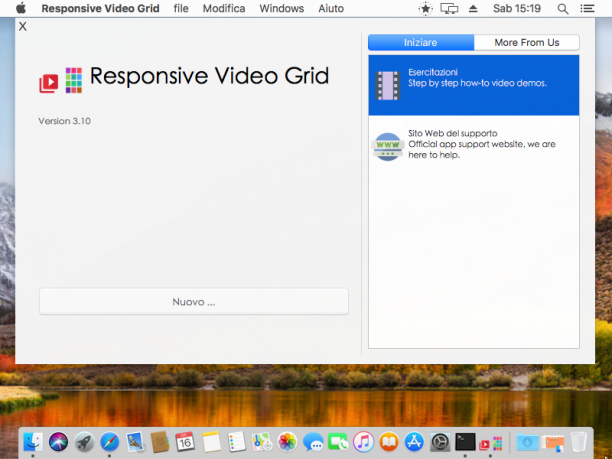Click Responsive Video Grid icon in dock

pos(491,443)
